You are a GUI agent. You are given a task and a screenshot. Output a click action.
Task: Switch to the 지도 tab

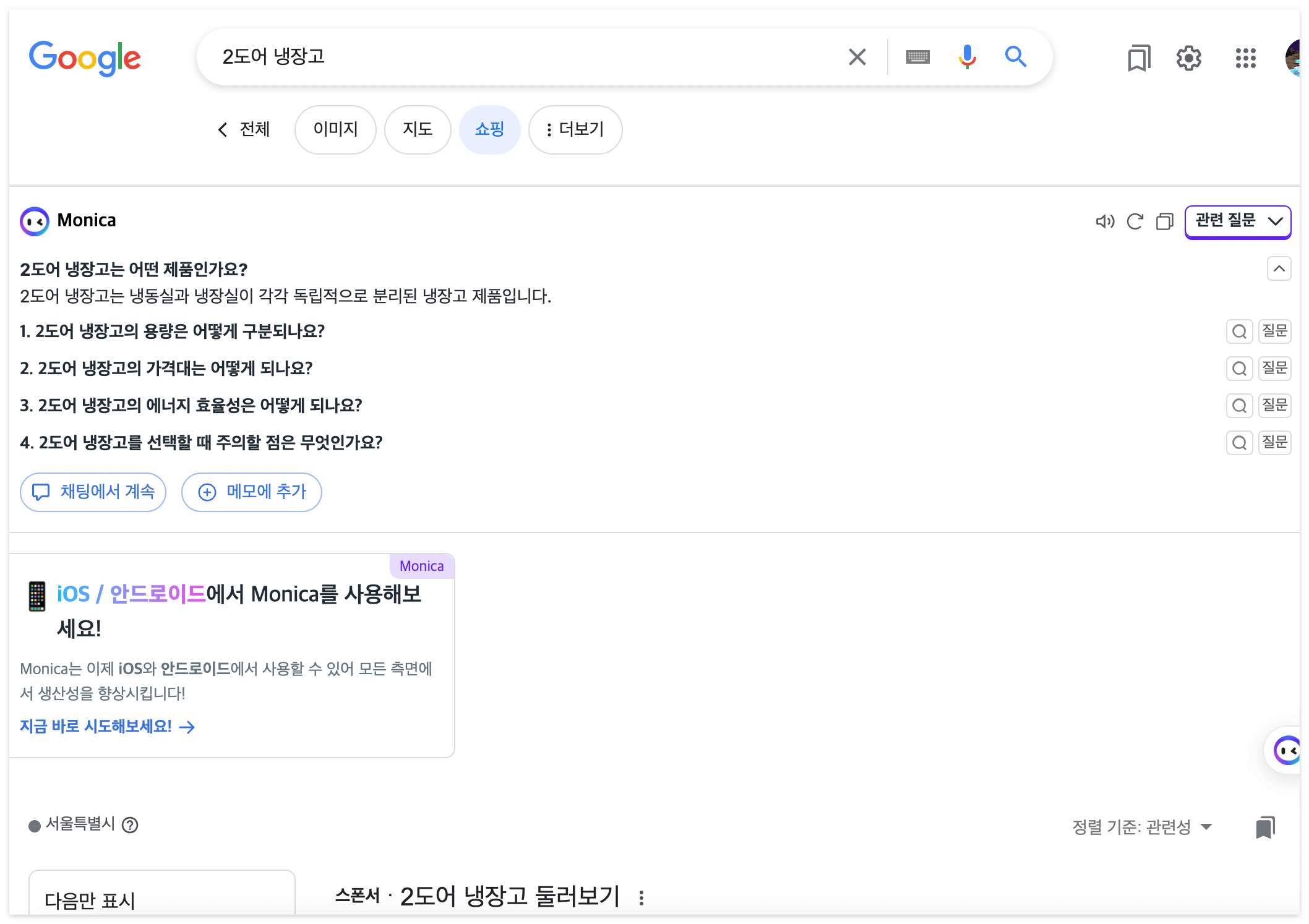[418, 129]
